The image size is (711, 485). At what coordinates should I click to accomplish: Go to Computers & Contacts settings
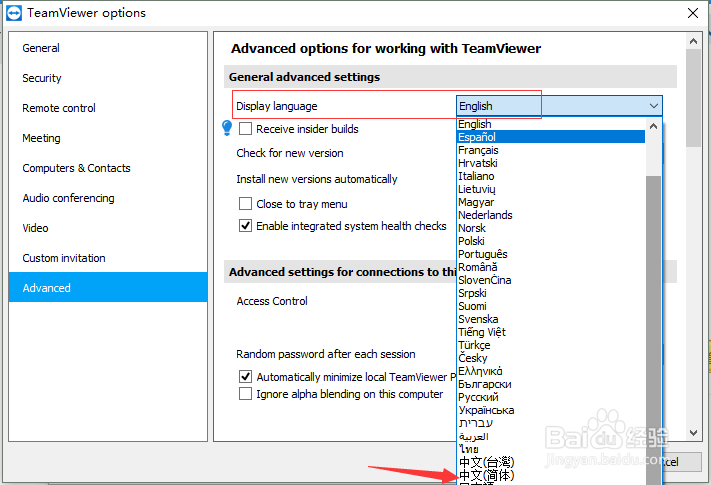[x=107, y=168]
